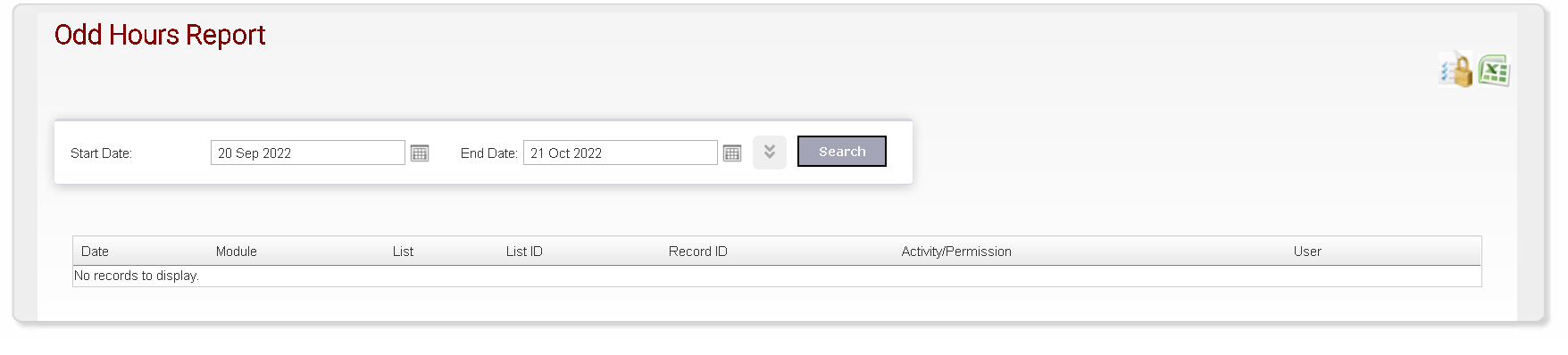The image size is (1568, 355).
Task: Export the report to Excel
Action: (1494, 70)
